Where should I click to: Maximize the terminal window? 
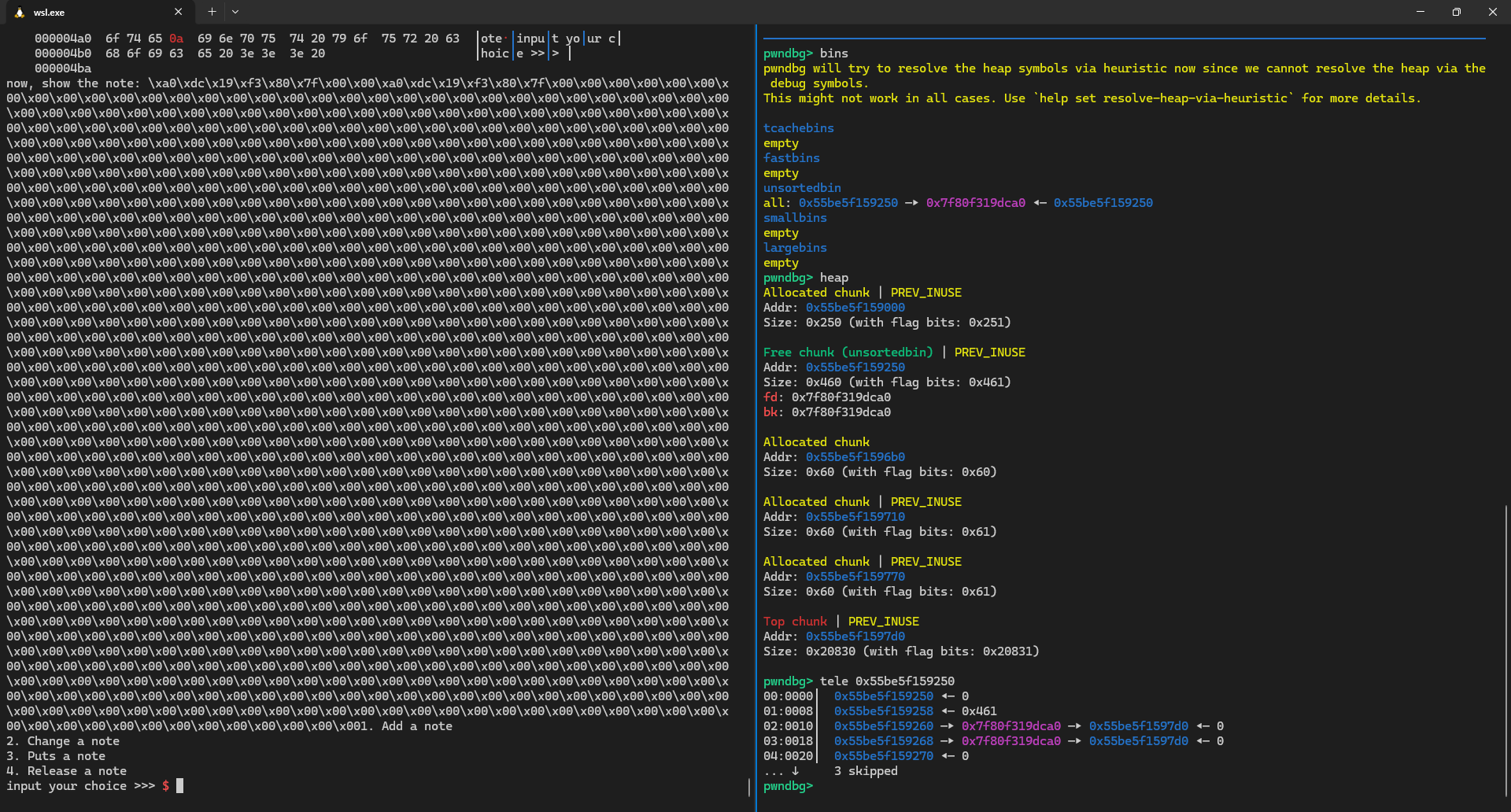(1457, 12)
